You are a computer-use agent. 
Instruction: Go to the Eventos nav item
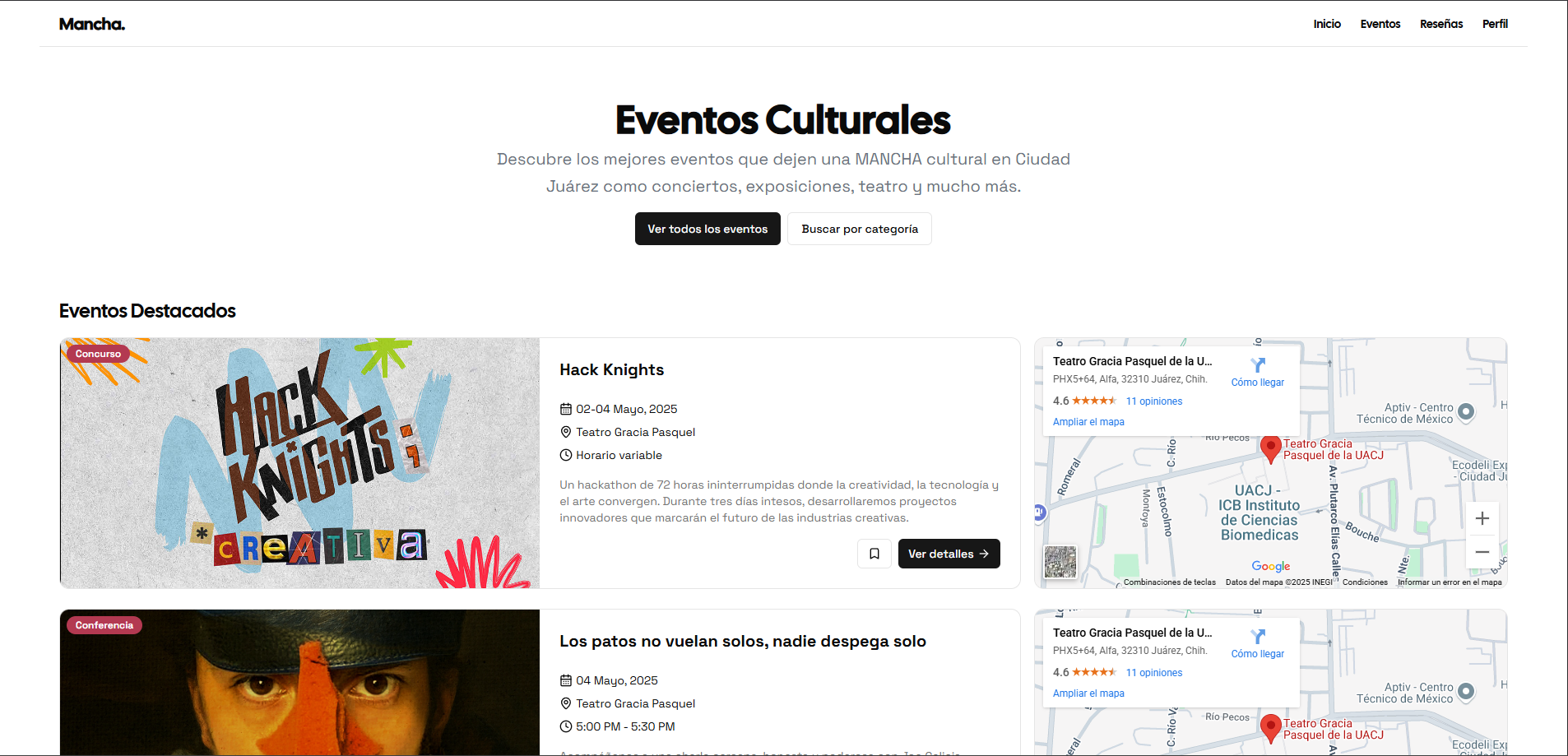[x=1380, y=24]
